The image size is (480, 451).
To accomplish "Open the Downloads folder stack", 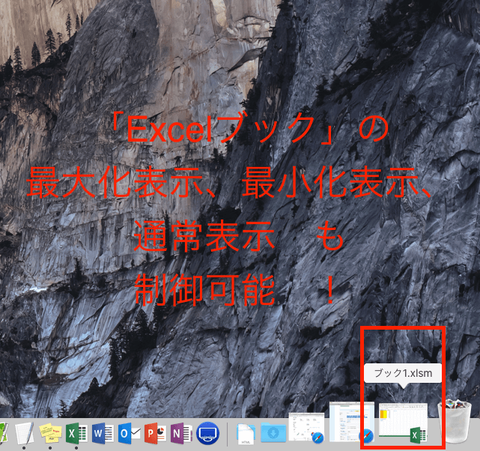I will click(x=273, y=433).
